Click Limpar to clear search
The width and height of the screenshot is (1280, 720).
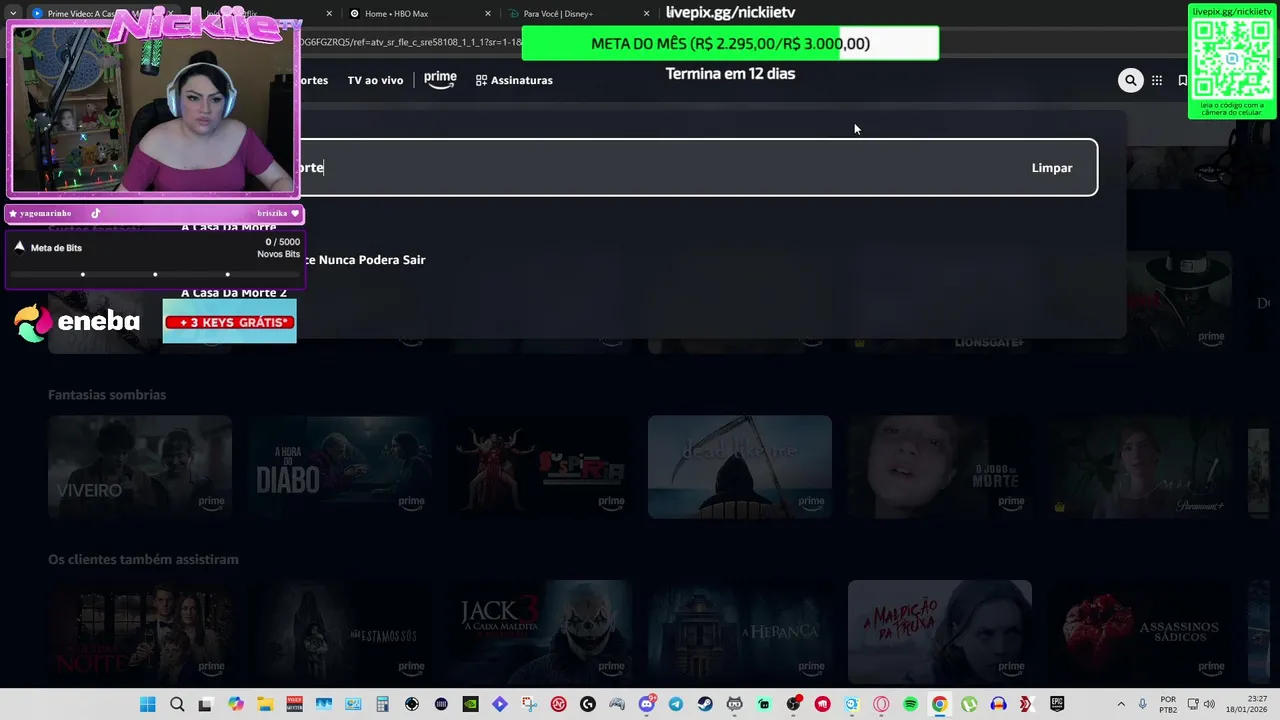(x=1052, y=168)
